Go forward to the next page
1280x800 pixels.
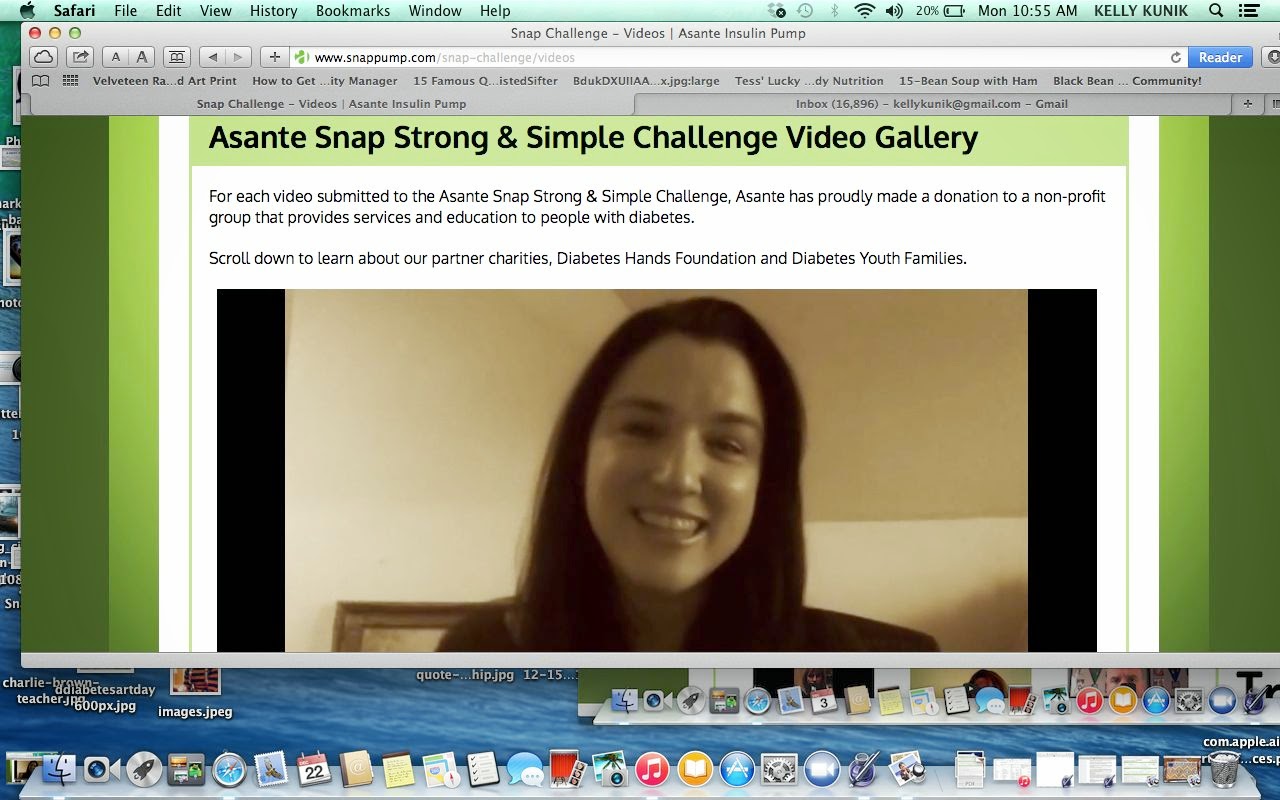[x=238, y=57]
